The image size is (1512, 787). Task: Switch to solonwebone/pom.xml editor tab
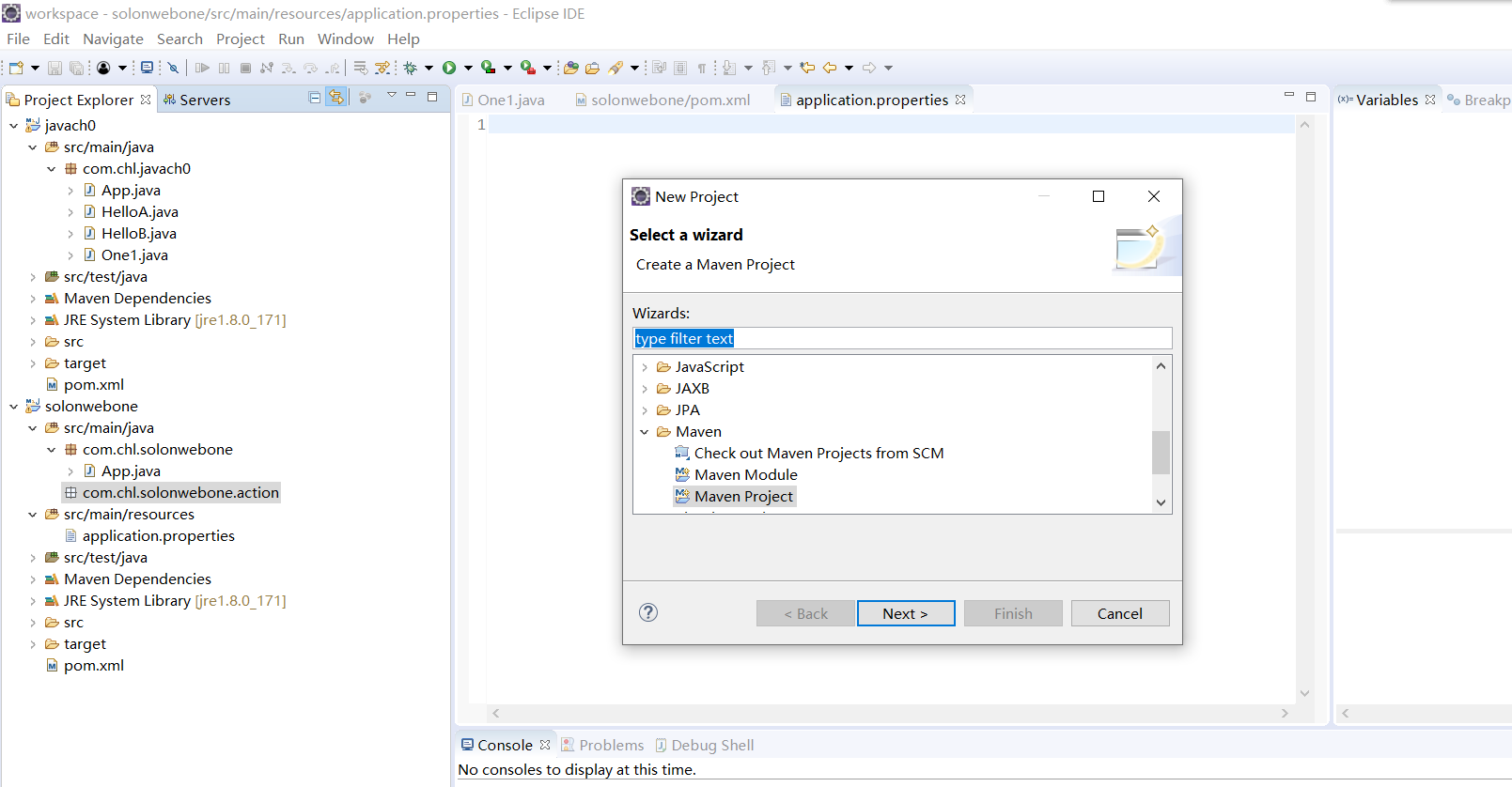click(x=662, y=100)
